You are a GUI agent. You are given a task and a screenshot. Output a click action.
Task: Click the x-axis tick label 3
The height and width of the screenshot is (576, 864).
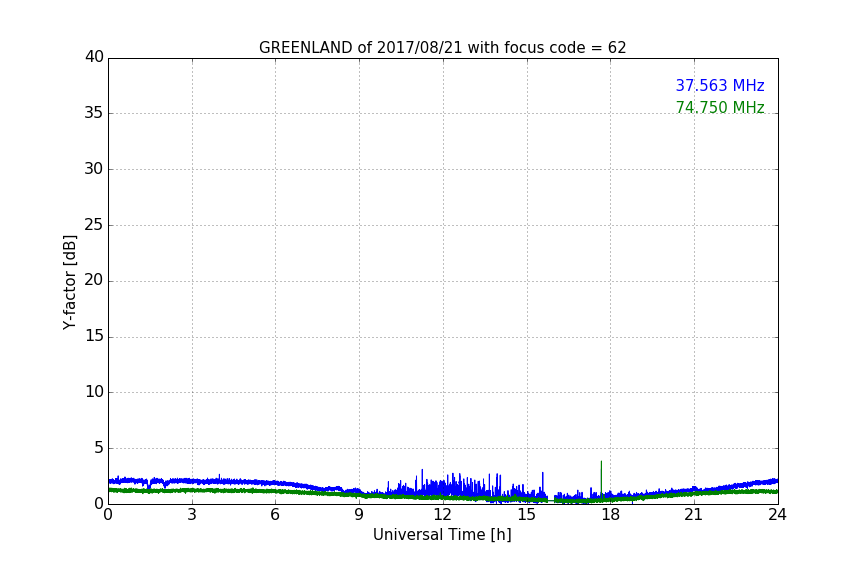pos(192,515)
